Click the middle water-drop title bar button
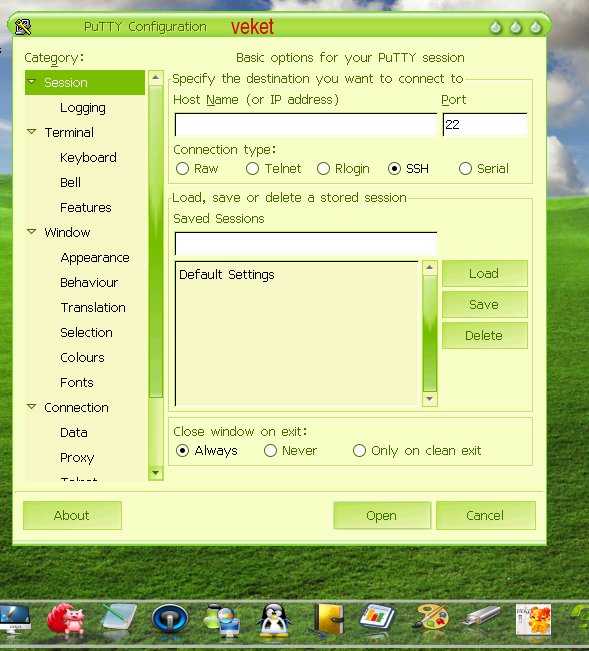589x651 pixels. pyautogui.click(x=516, y=27)
